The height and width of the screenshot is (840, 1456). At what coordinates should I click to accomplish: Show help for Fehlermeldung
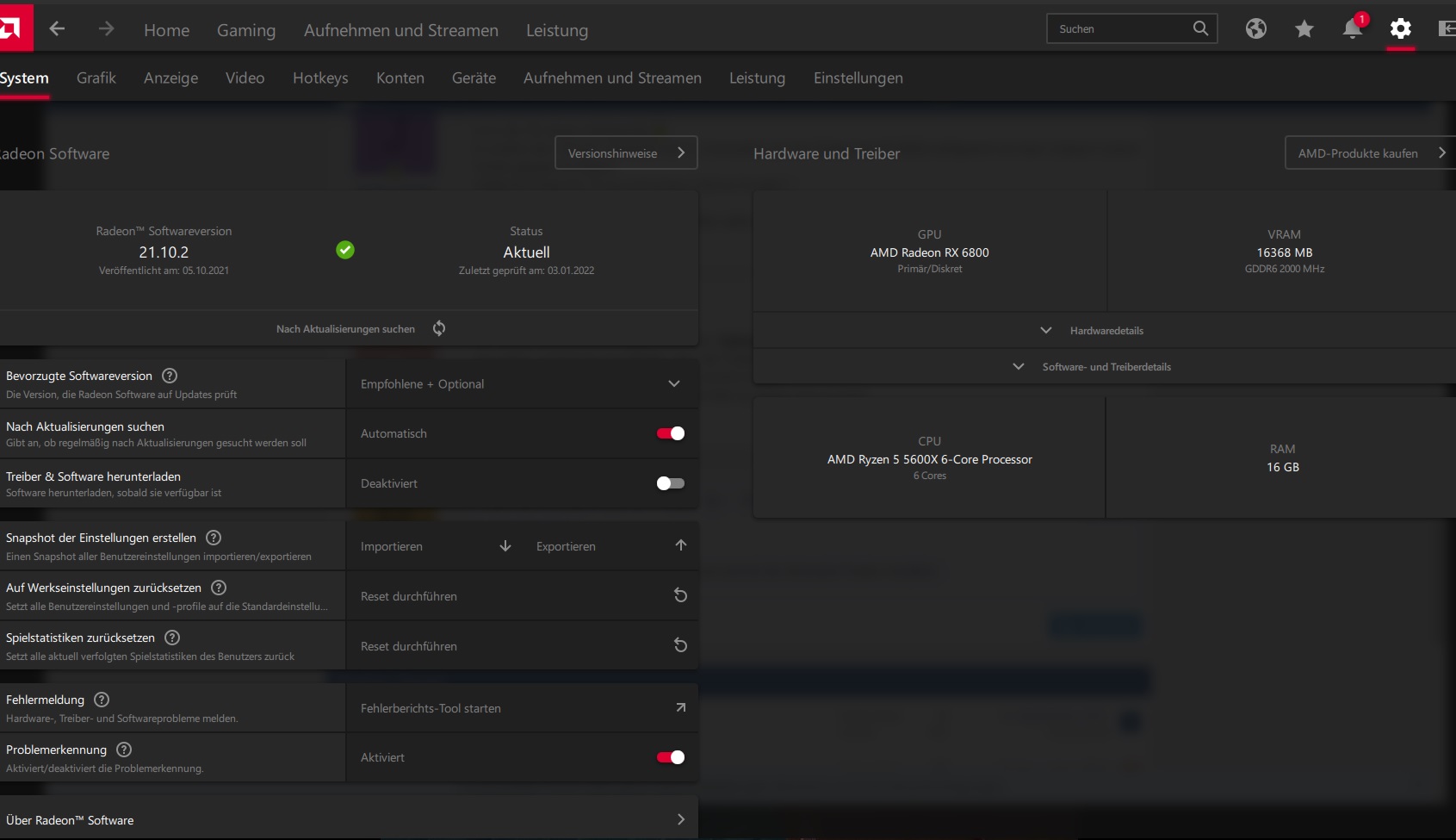click(102, 700)
